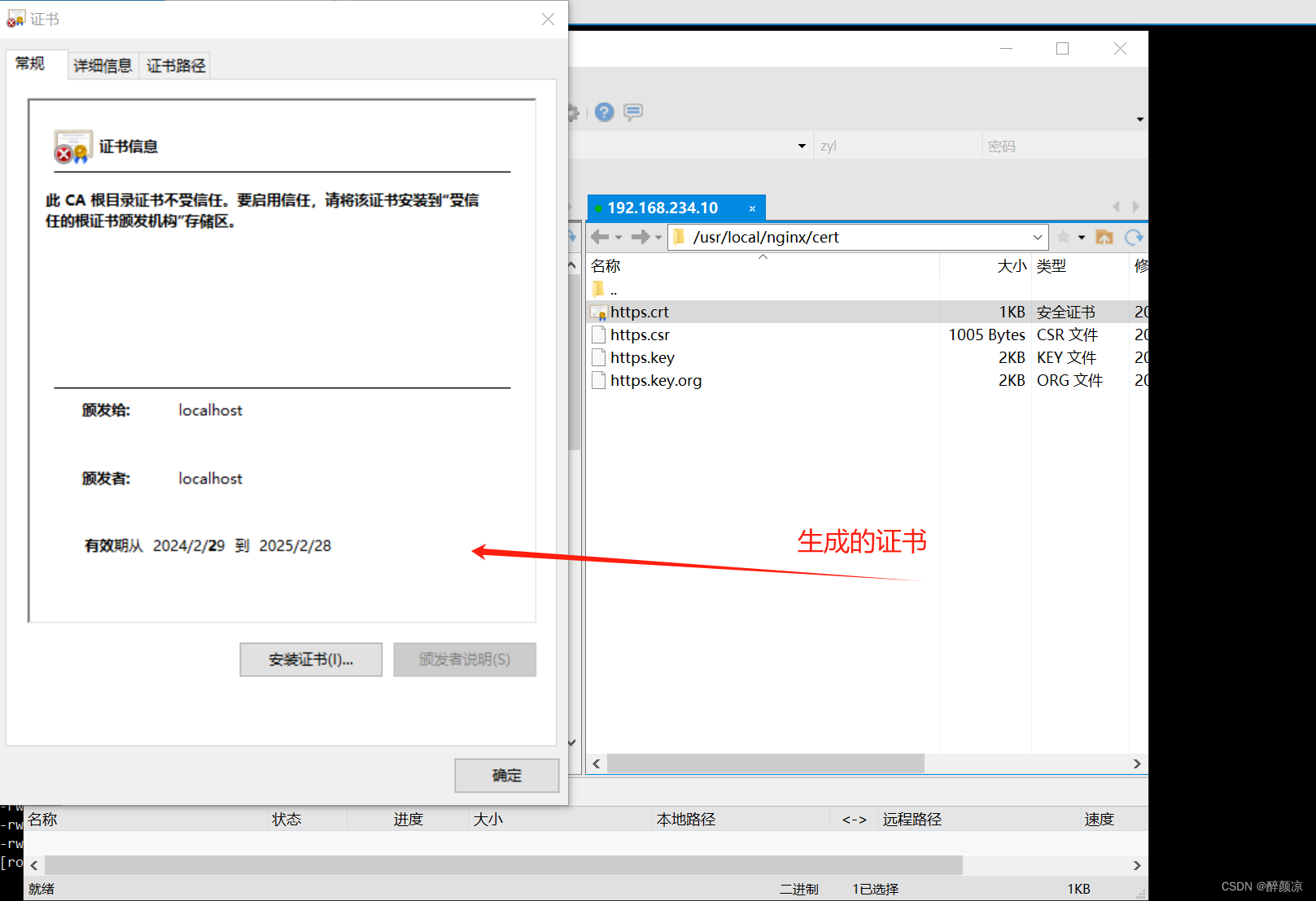Open the feedback speech-bubble icon
The width and height of the screenshot is (1316, 901).
click(633, 112)
